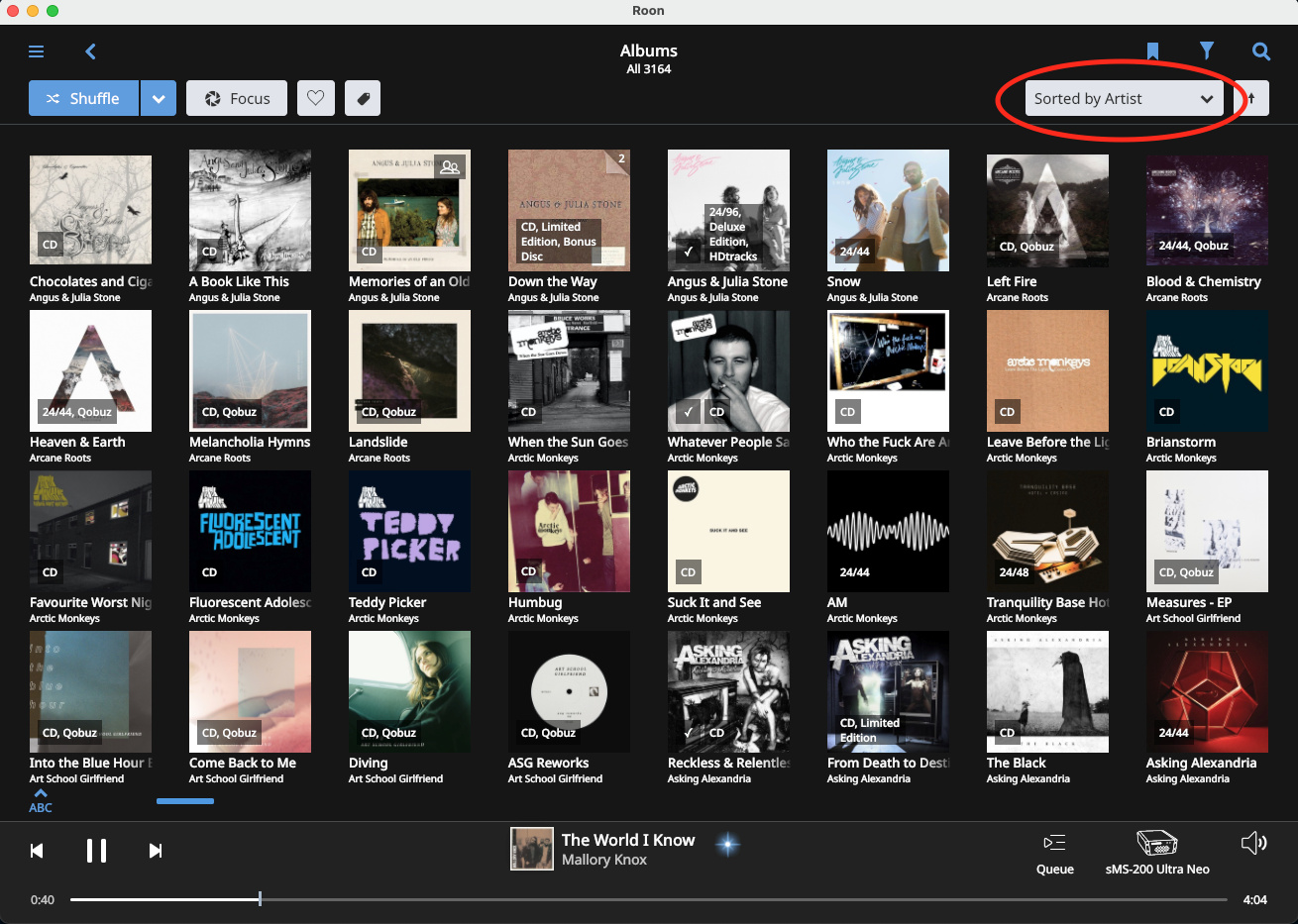Viewport: 1298px width, 924px height.
Task: Open the Angus & Julia Stone deluxe album
Action: pyautogui.click(x=728, y=210)
